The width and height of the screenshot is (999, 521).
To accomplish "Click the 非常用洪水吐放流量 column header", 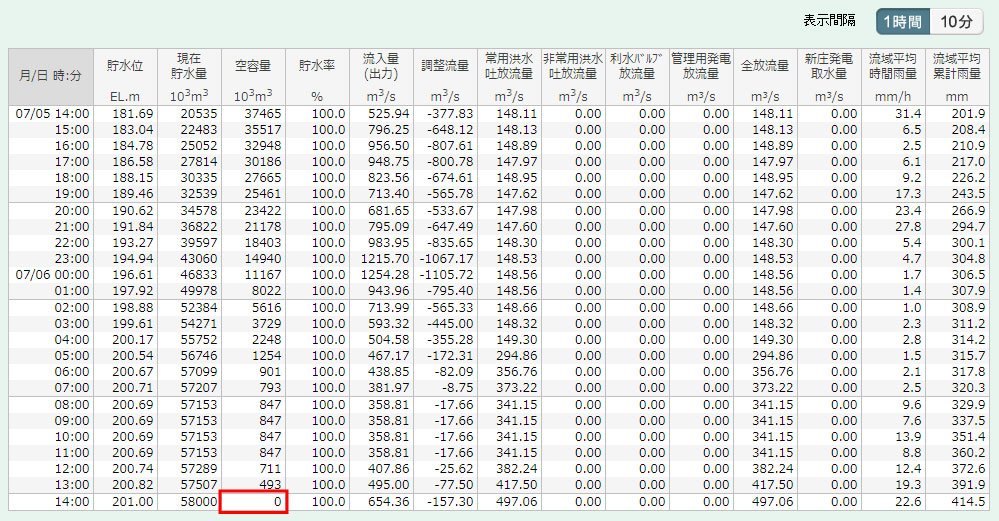I will 573,76.
